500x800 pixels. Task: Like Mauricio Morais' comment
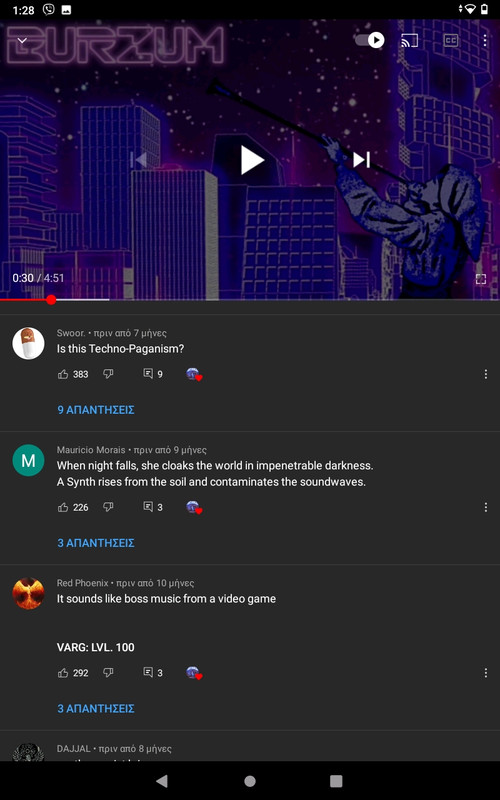click(x=63, y=507)
